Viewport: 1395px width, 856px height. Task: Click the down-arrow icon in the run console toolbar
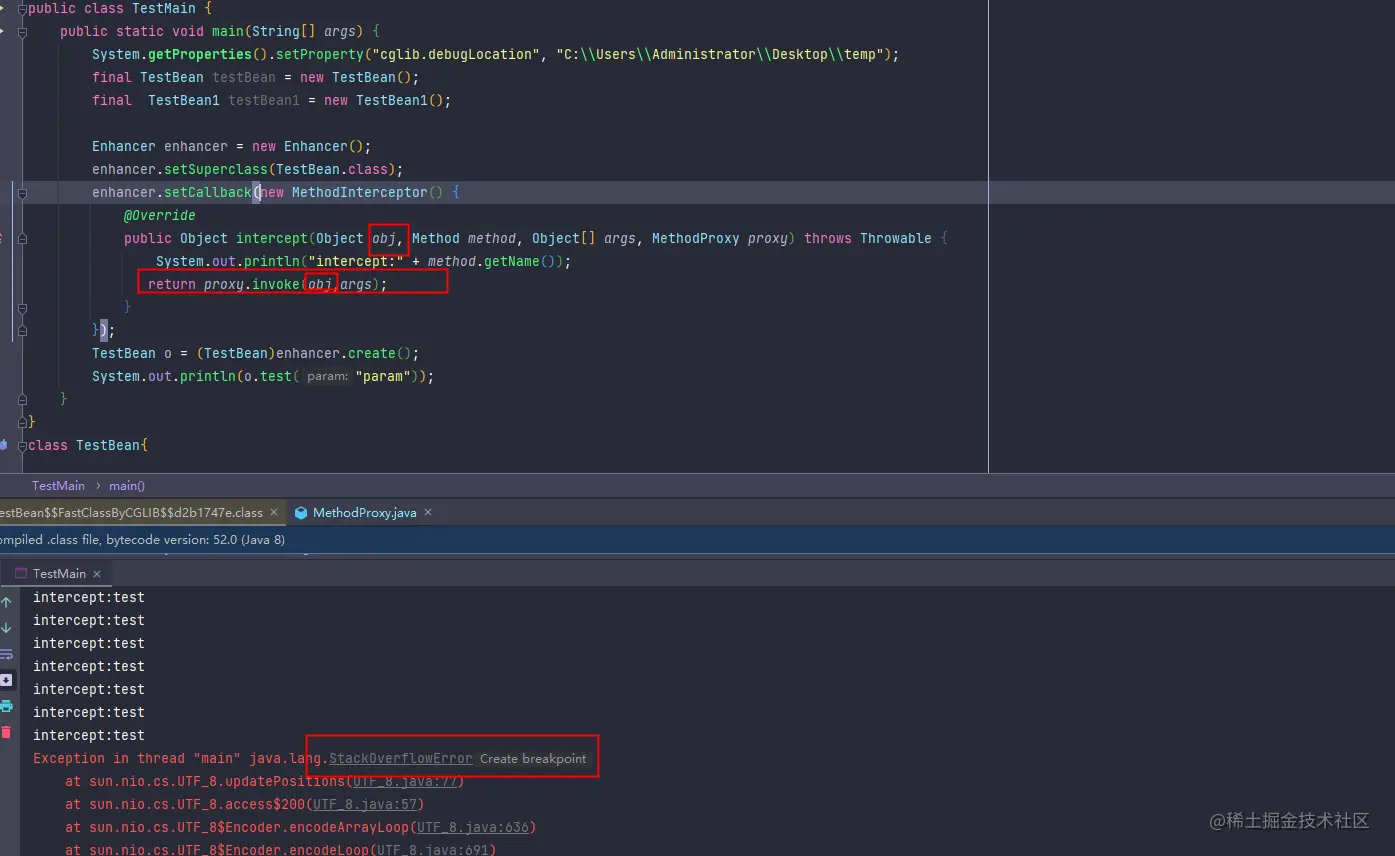coord(6,628)
